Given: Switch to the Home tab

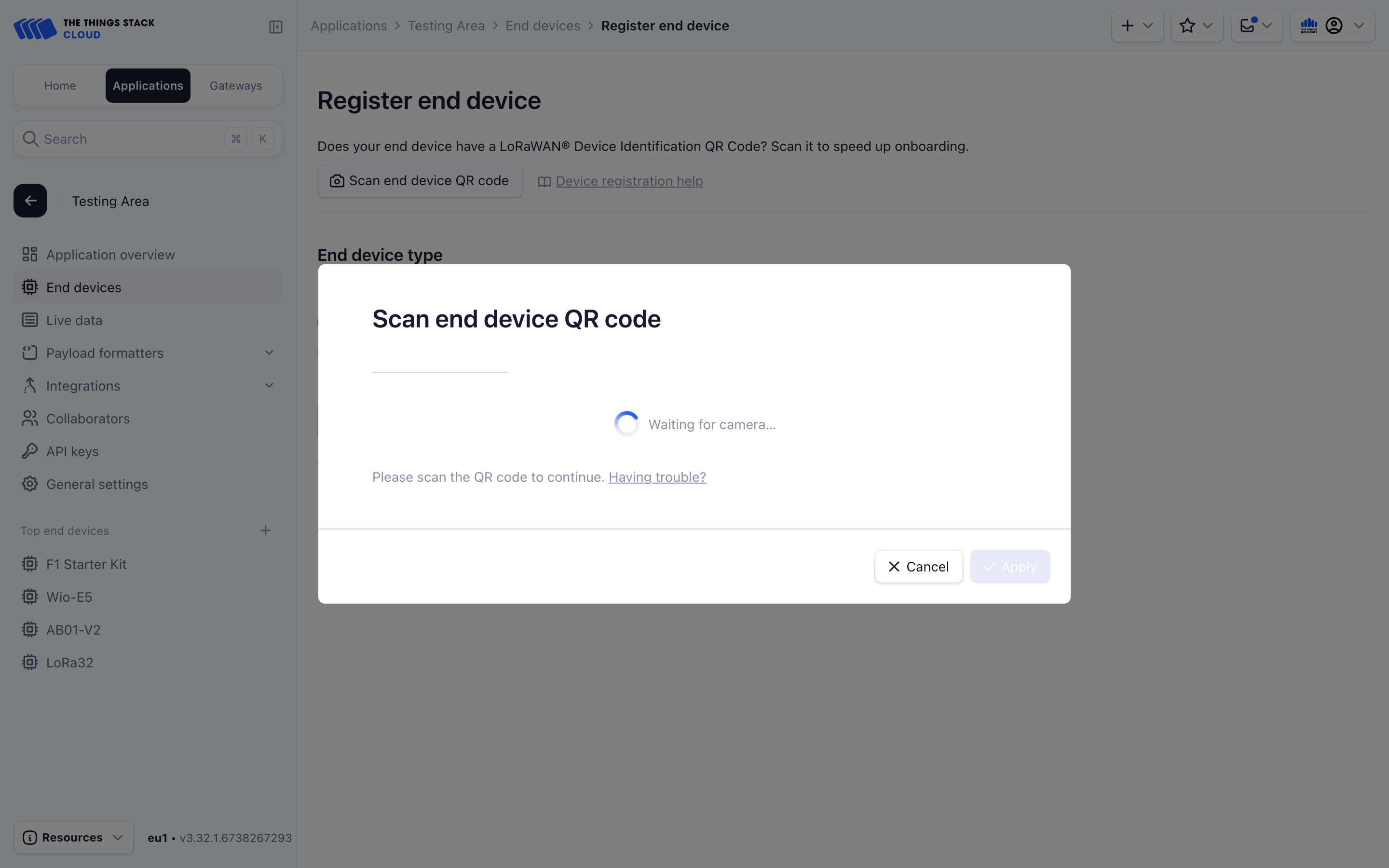Looking at the screenshot, I should tap(60, 85).
